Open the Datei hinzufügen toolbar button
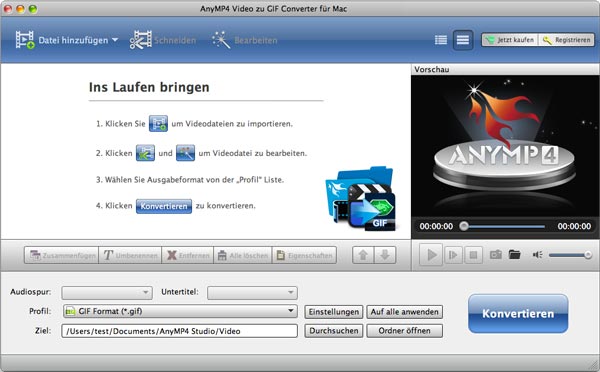The height and width of the screenshot is (372, 600). (67, 40)
